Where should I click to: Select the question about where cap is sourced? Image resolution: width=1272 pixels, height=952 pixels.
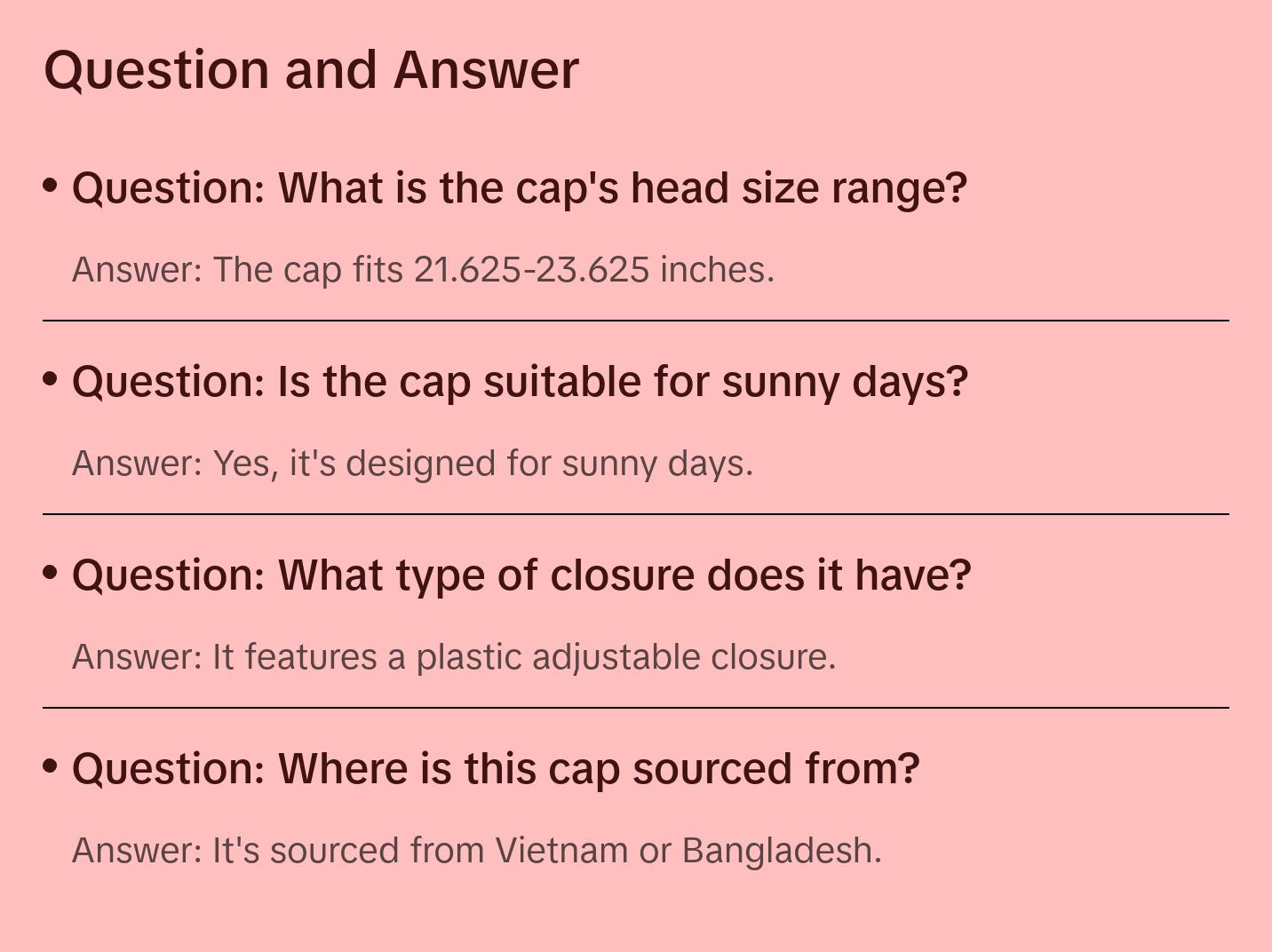coord(496,769)
